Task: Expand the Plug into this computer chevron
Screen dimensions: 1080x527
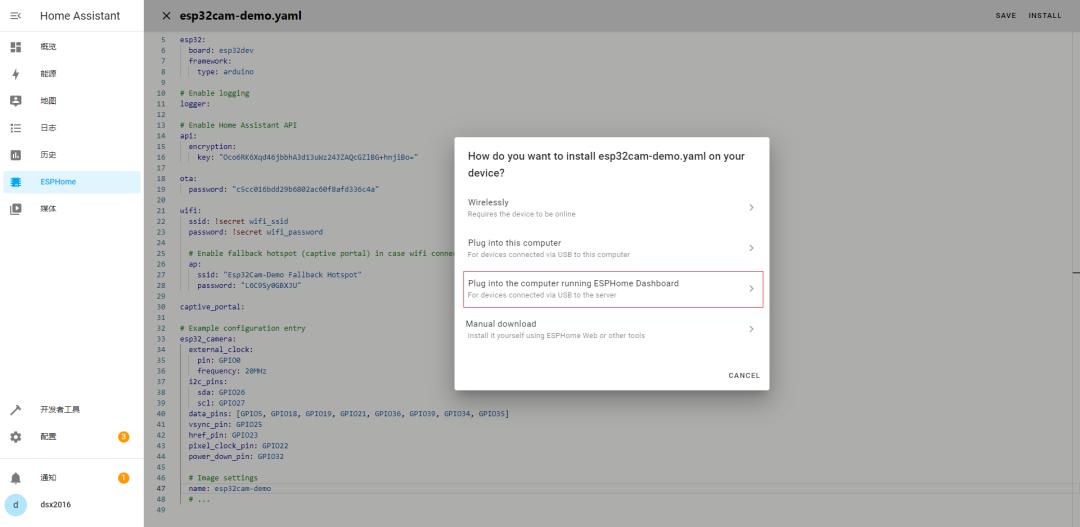Action: click(751, 248)
